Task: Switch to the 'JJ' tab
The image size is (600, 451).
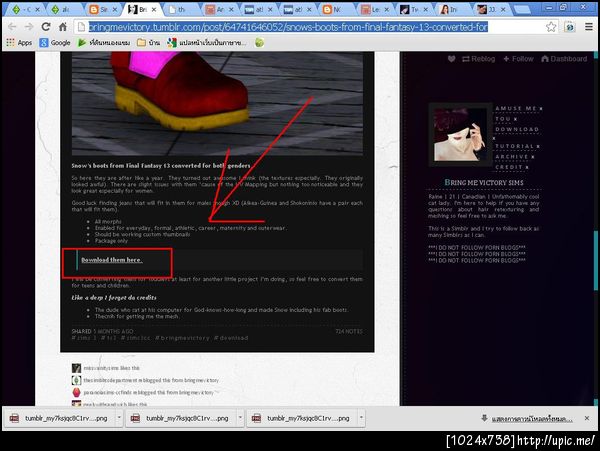Action: pos(491,10)
